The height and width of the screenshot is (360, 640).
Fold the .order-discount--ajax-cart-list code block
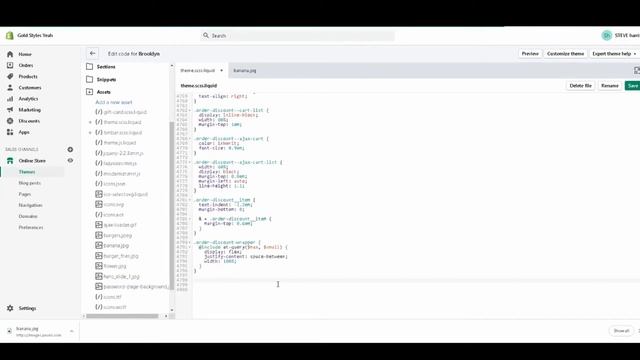pyautogui.click(x=190, y=162)
